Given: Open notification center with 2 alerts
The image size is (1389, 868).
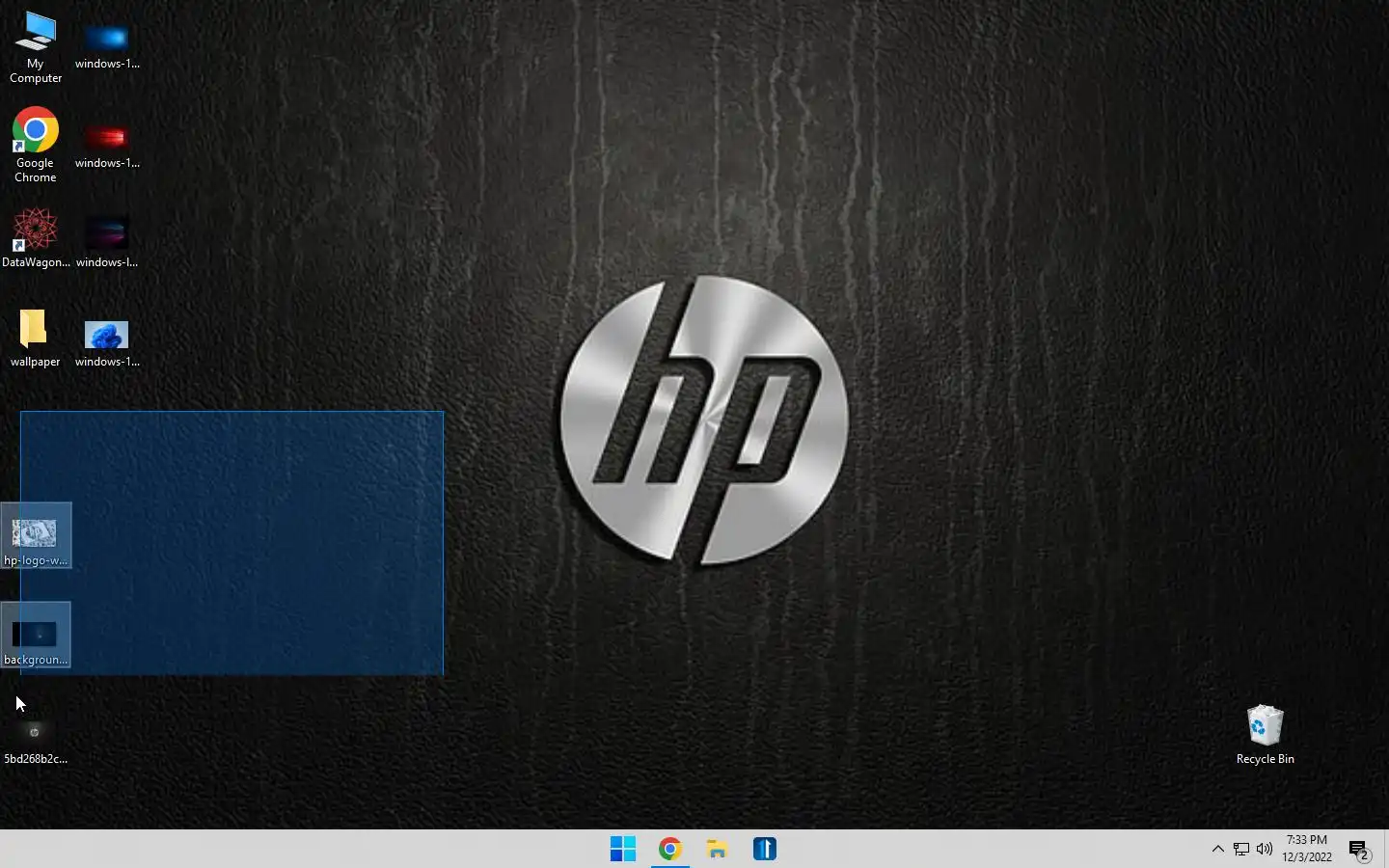Looking at the screenshot, I should [x=1360, y=851].
